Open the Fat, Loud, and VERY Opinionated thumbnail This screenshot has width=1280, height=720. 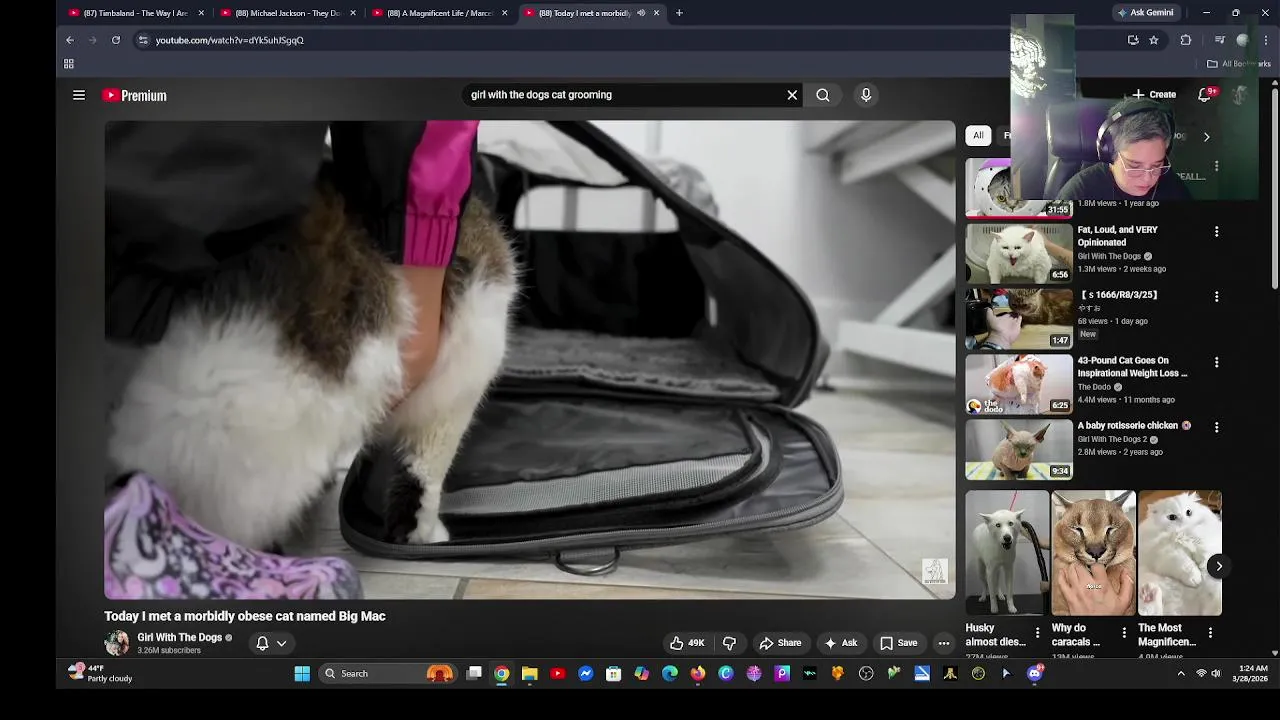click(1019, 254)
